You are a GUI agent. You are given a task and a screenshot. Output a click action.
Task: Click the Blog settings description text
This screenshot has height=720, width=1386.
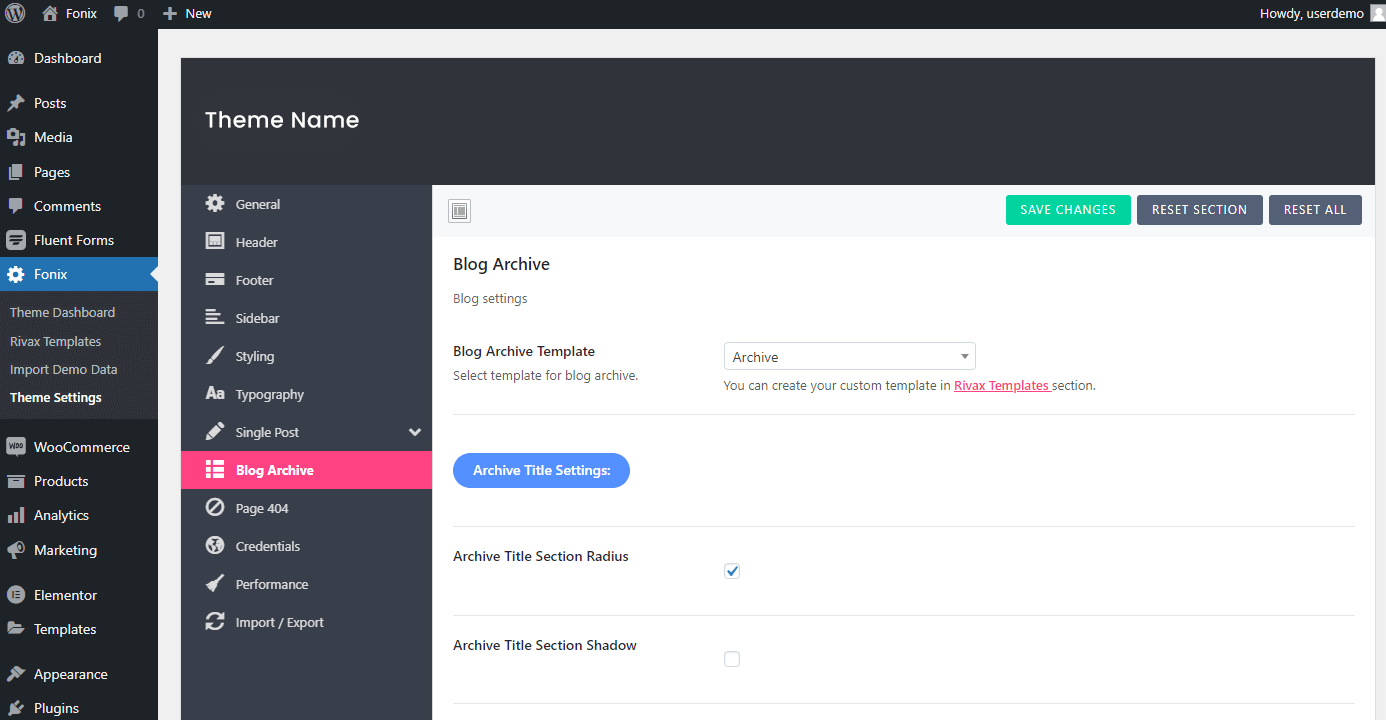click(490, 298)
